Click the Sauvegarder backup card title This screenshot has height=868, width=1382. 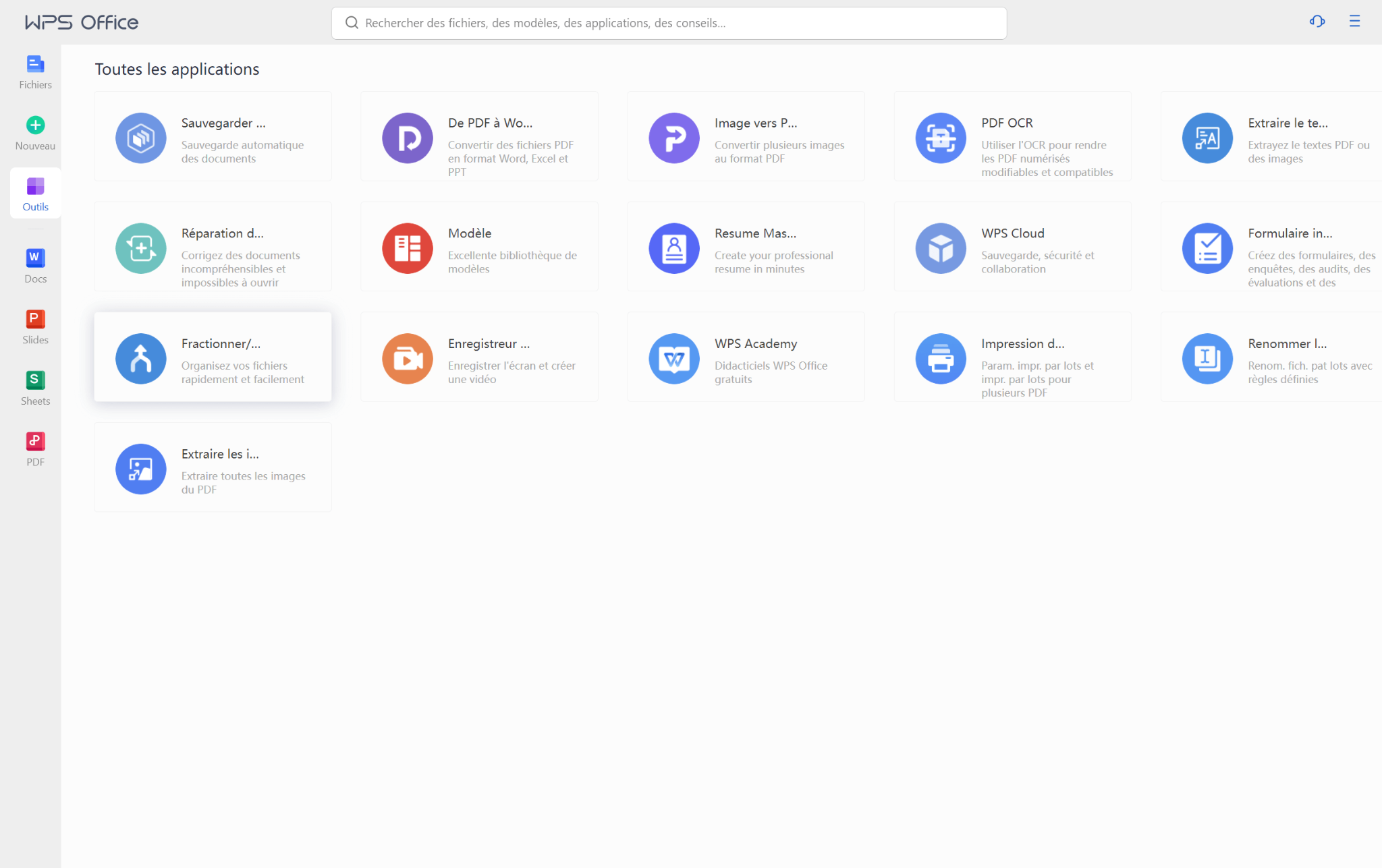coord(223,123)
